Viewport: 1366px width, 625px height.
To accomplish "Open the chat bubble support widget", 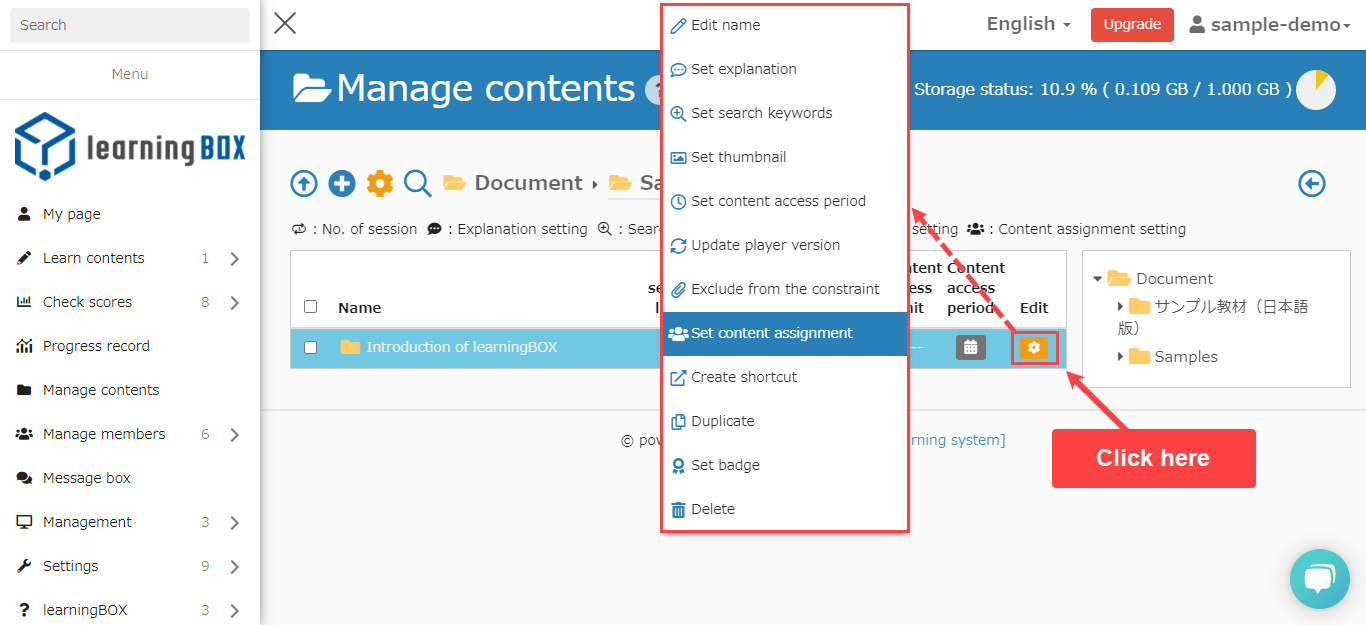I will [x=1319, y=579].
